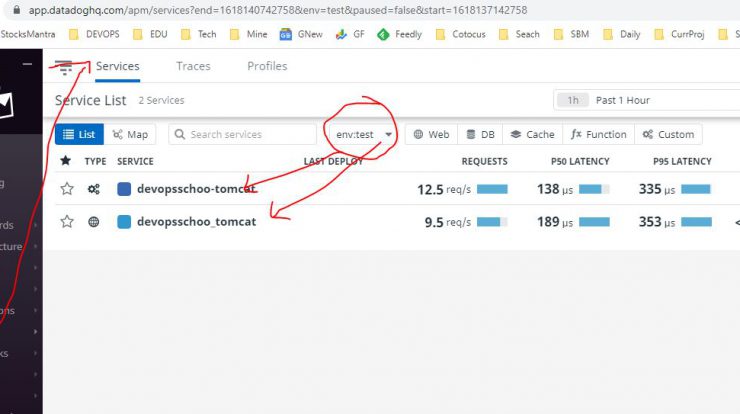Click the 353 µs P95 latency value
Image resolution: width=740 pixels, height=414 pixels.
(x=656, y=222)
